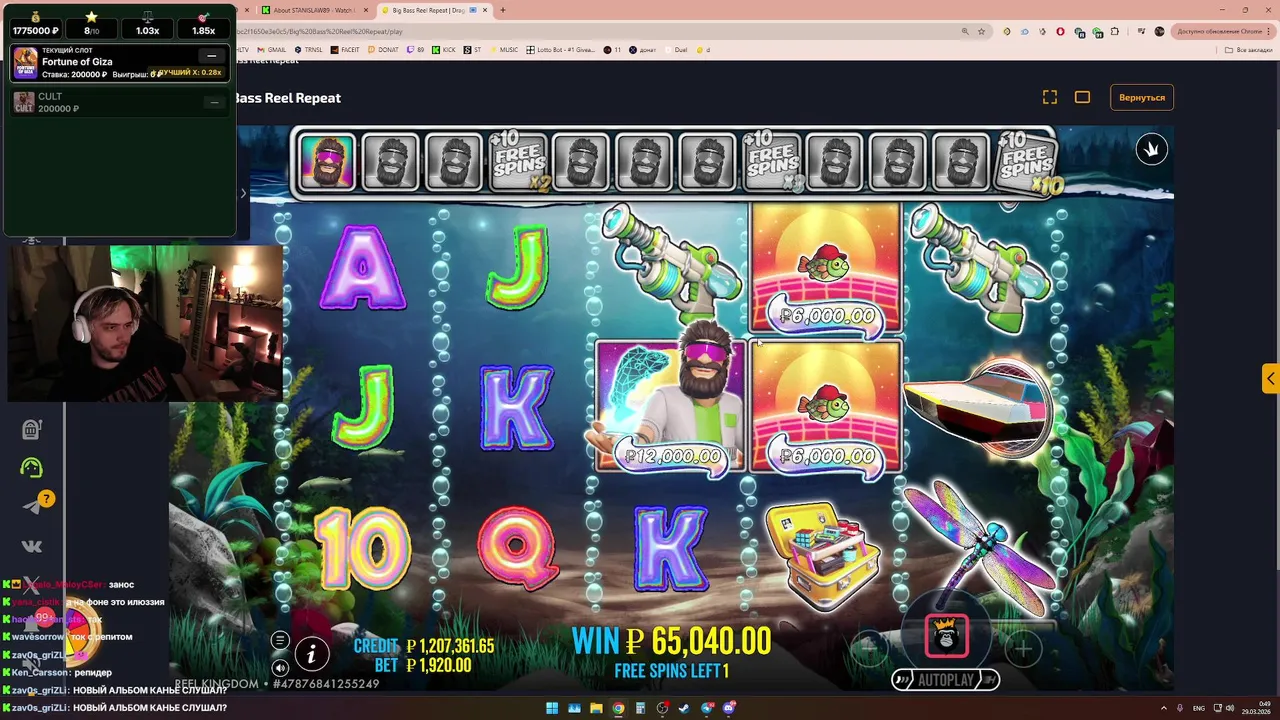This screenshot has width=1280, height=720.
Task: Open Calculator from the taskbar
Action: point(641,708)
